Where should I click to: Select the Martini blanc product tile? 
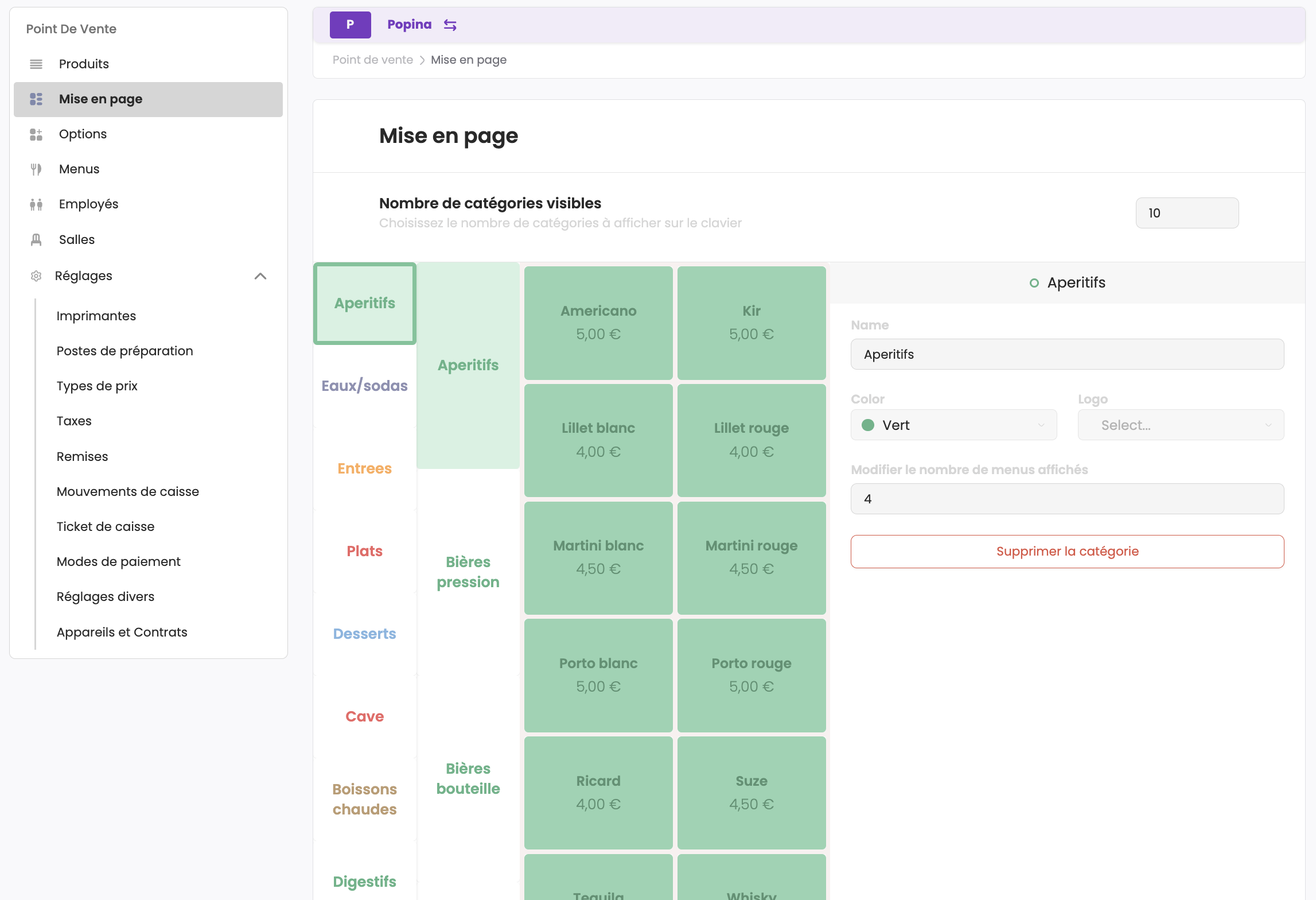click(598, 557)
